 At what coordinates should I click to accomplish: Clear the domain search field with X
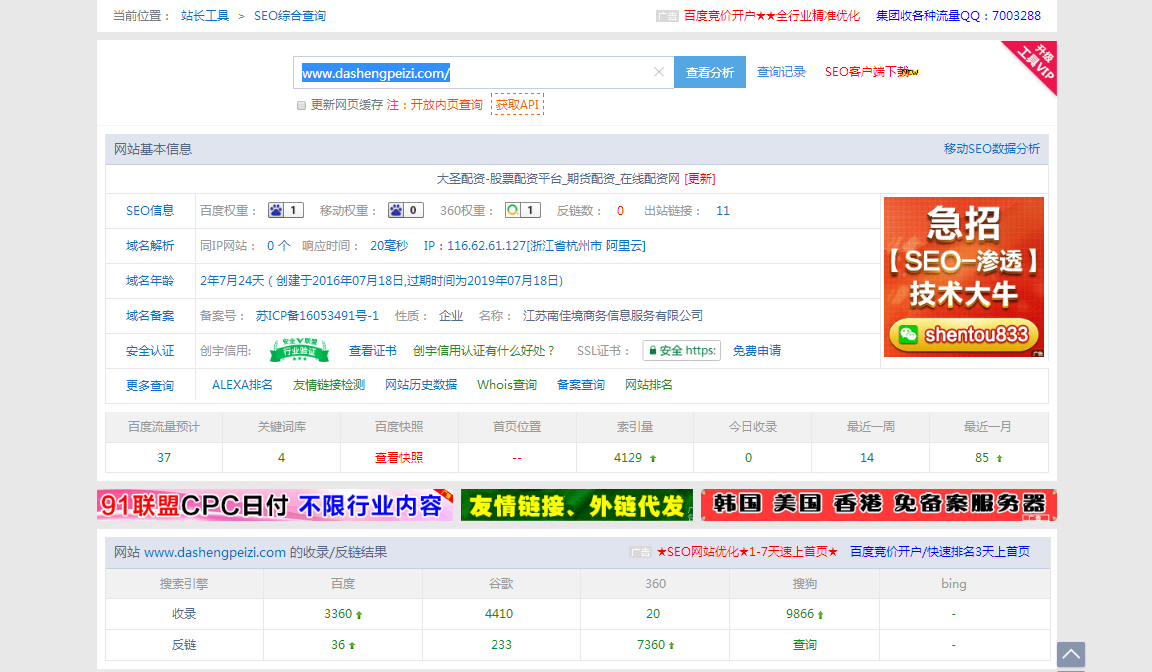(658, 72)
